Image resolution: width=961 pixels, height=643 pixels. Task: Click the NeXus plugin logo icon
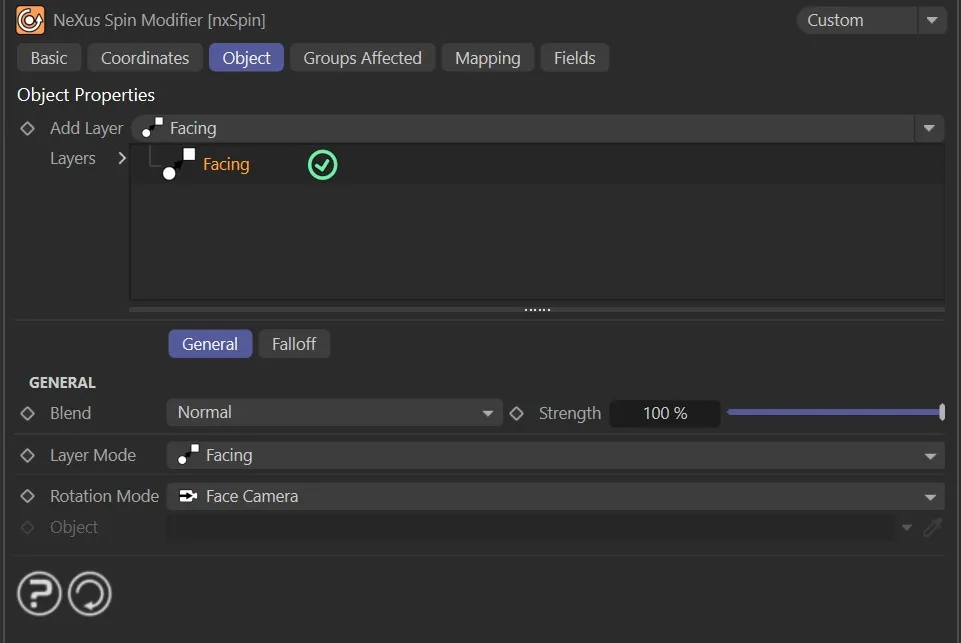[29, 19]
